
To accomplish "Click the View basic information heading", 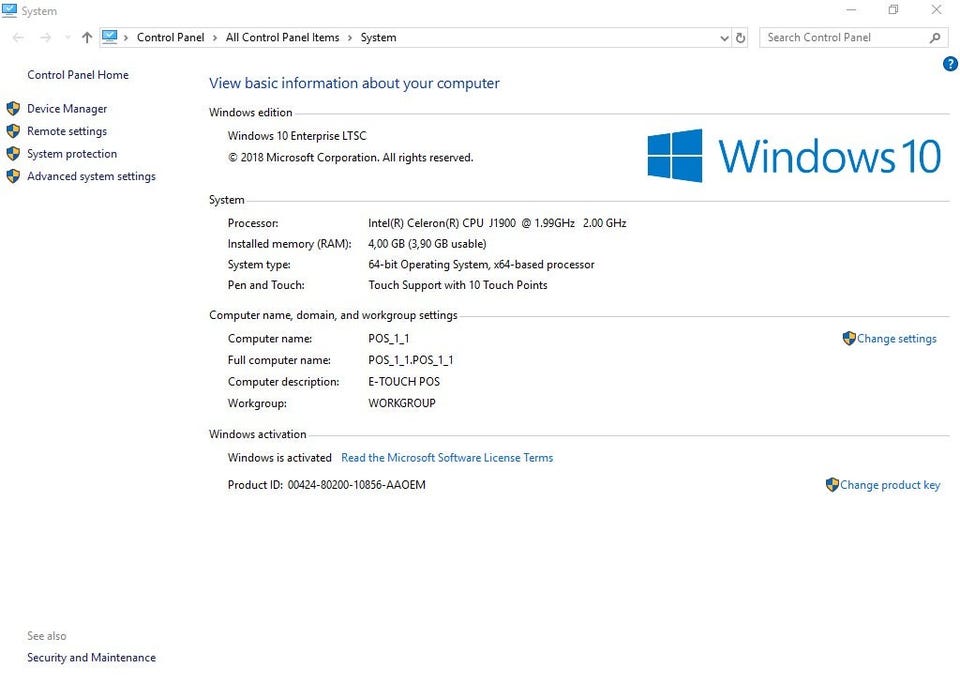I will coord(354,83).
